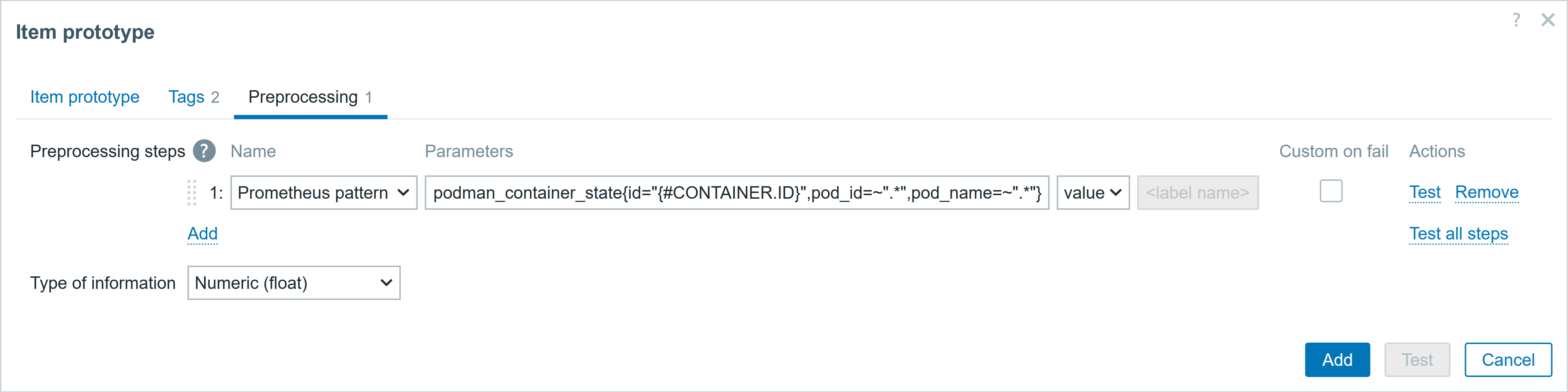The height and width of the screenshot is (392, 1568).
Task: Click the blue Add button
Action: [x=1337, y=360]
